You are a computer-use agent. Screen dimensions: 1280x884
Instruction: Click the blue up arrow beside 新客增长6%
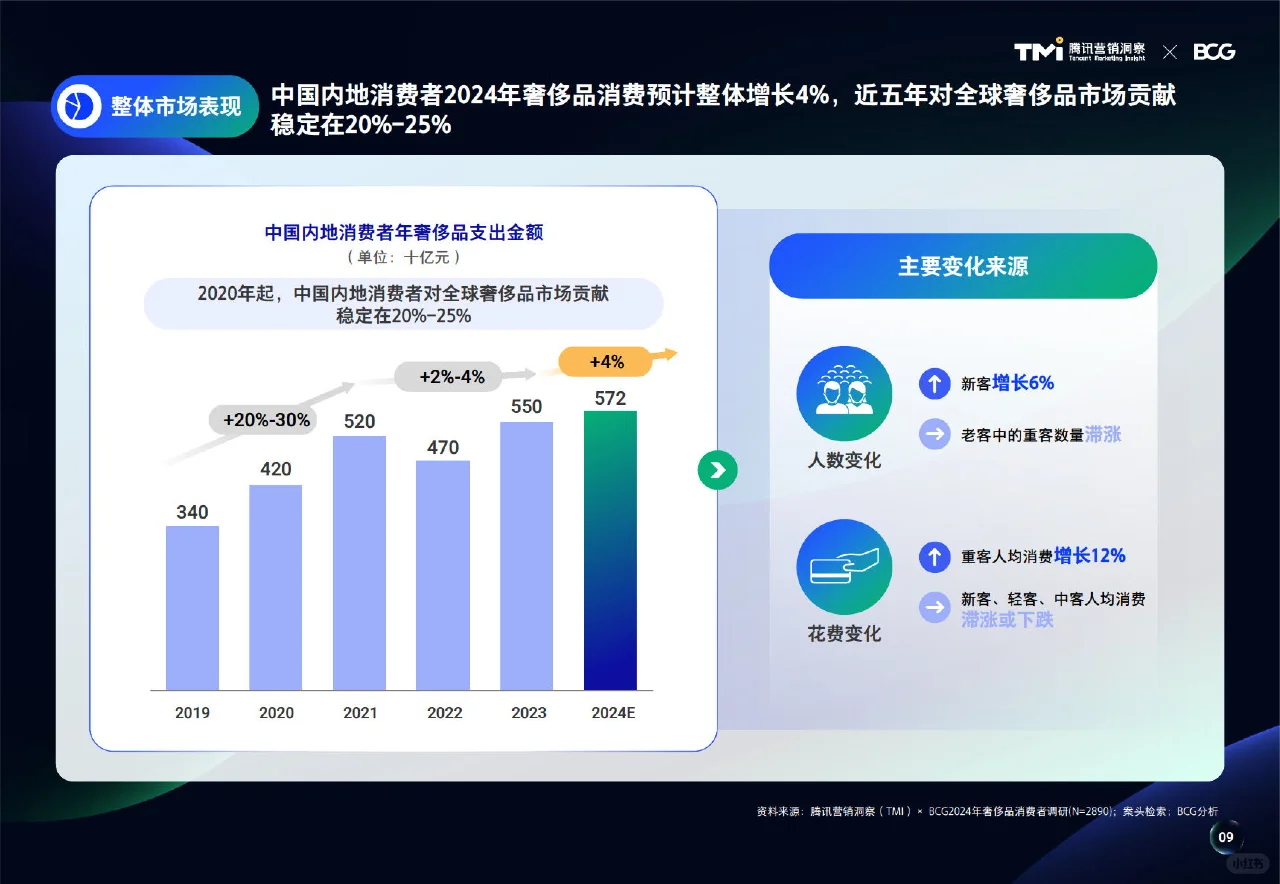click(x=935, y=384)
